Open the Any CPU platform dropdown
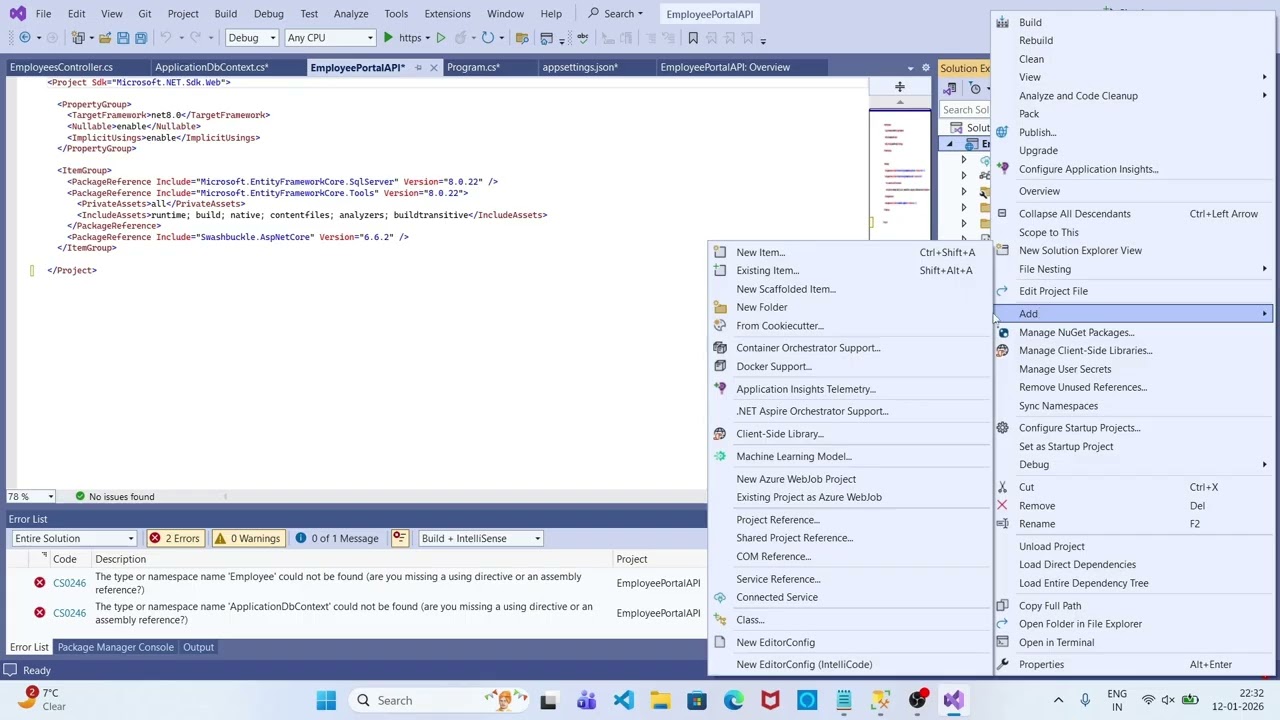 coord(330,38)
